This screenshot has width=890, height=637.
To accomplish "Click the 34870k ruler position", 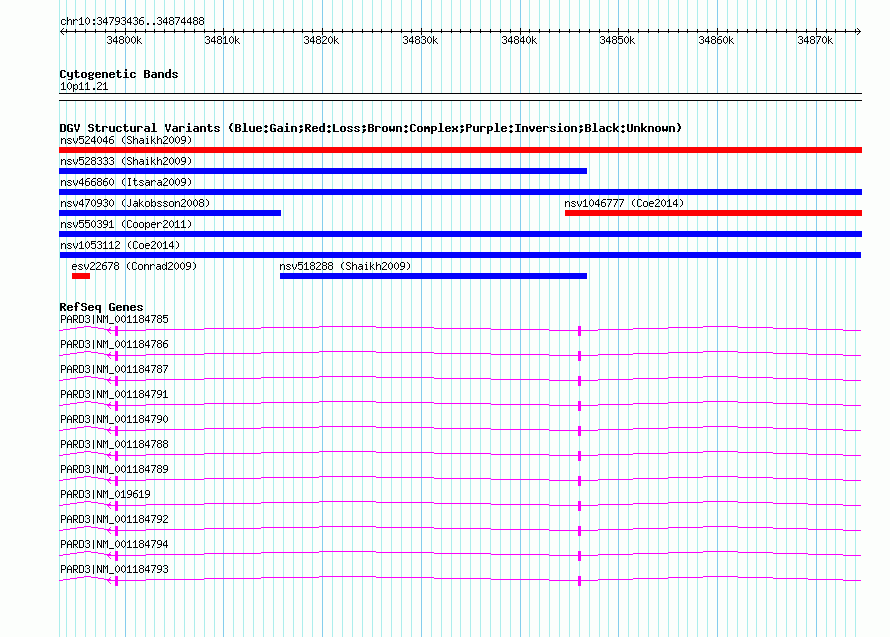I will [816, 40].
